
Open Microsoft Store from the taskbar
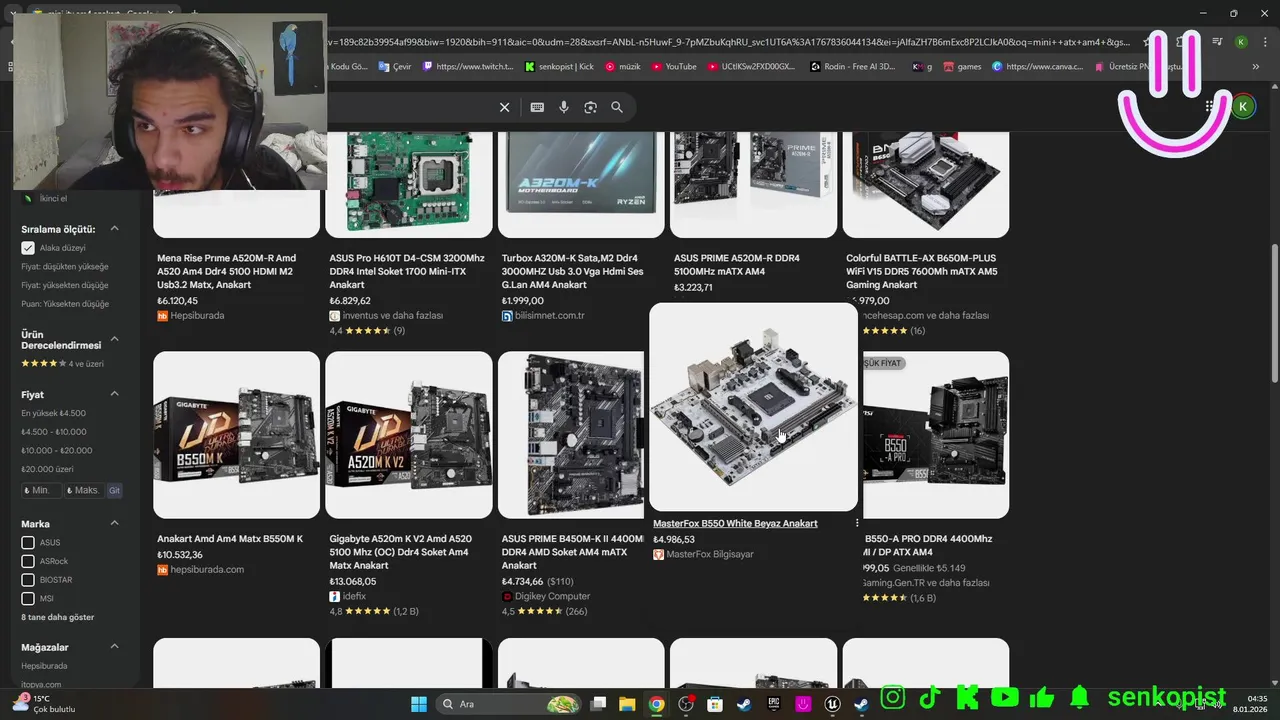click(x=715, y=704)
